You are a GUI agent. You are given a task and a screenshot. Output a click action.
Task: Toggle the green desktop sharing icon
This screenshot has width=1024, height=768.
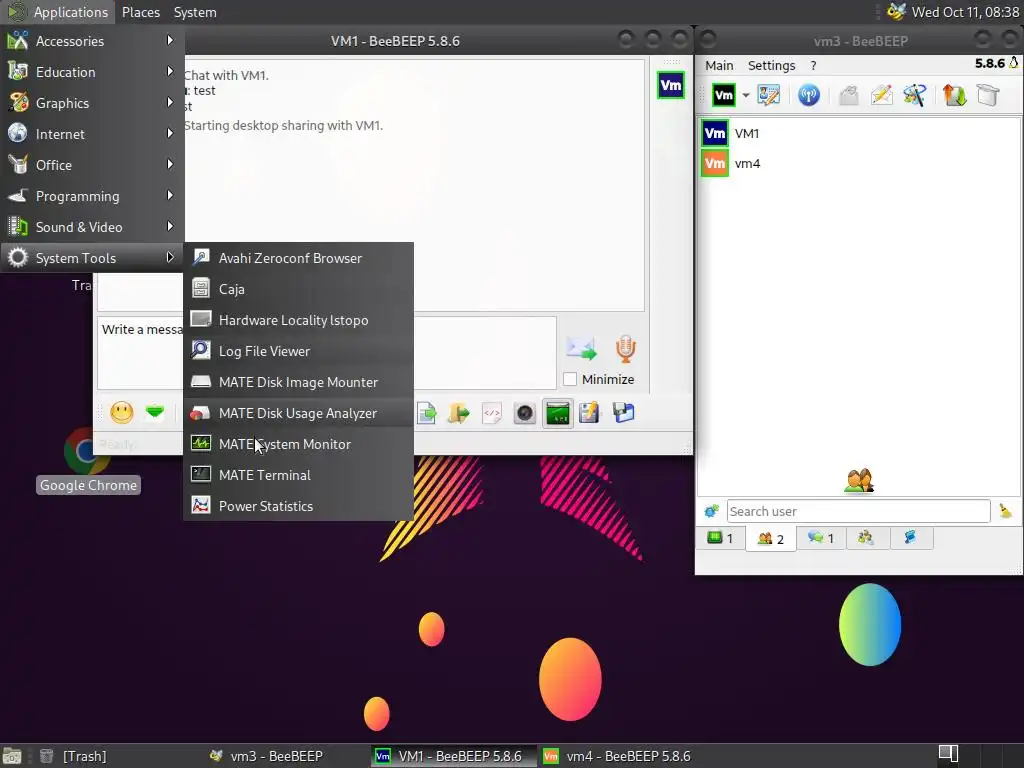pyautogui.click(x=558, y=413)
